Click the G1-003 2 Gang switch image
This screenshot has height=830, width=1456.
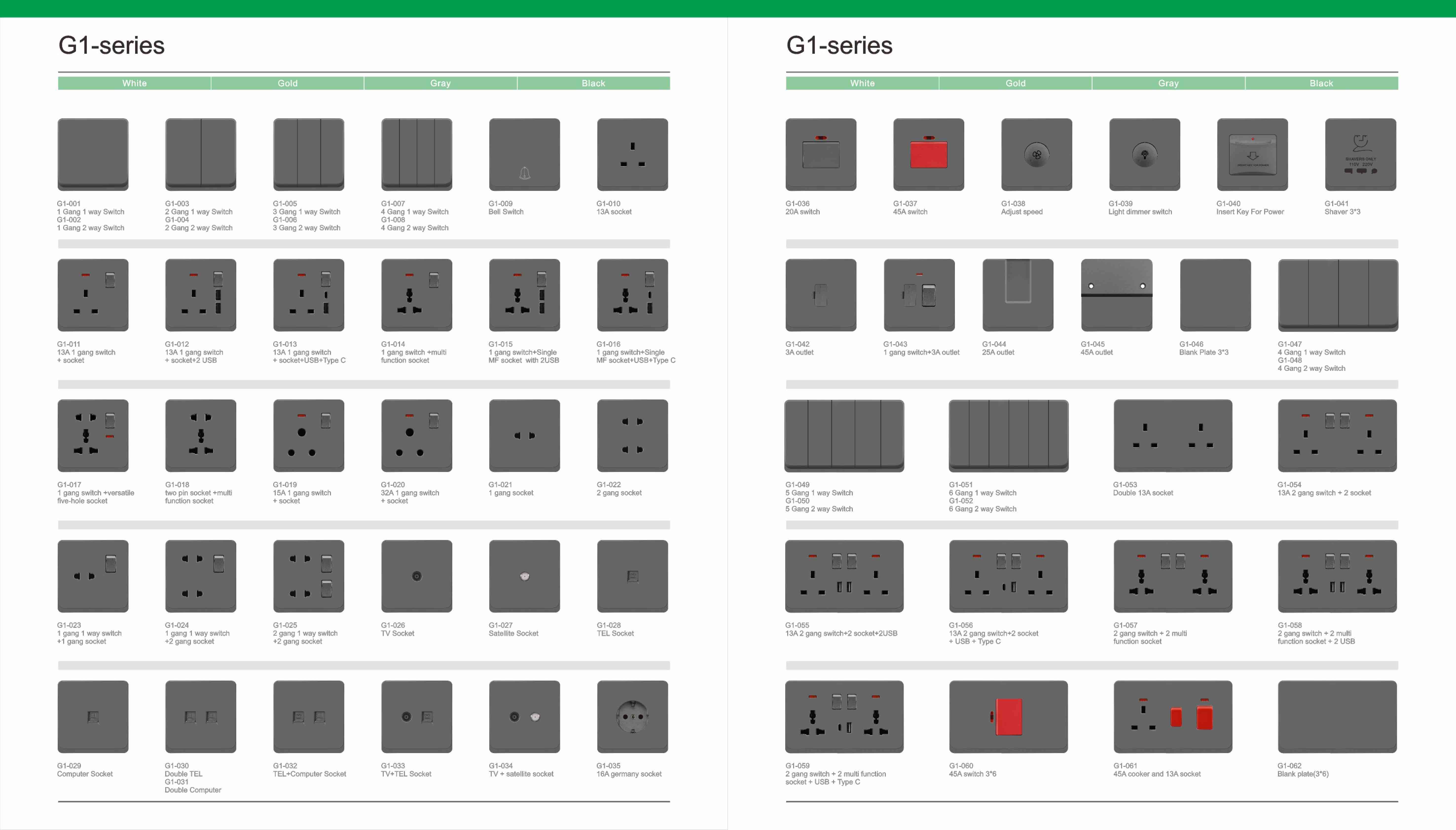pyautogui.click(x=201, y=155)
